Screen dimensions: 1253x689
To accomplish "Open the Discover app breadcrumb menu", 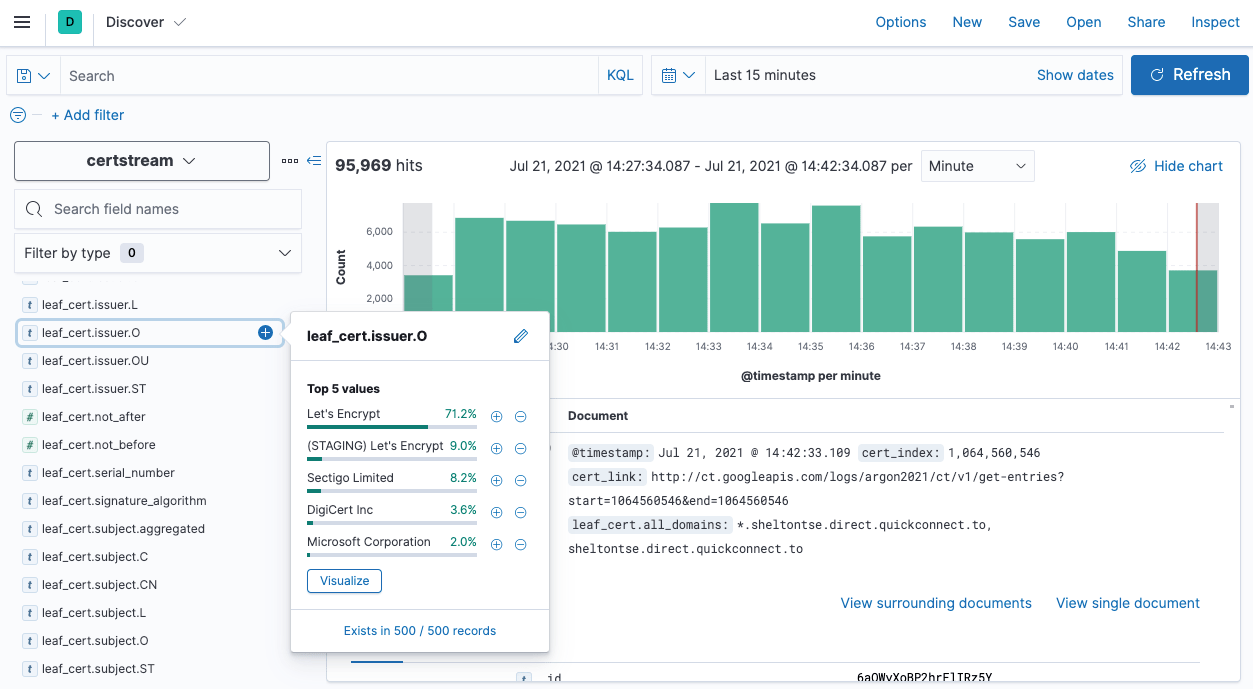I will tap(145, 21).
